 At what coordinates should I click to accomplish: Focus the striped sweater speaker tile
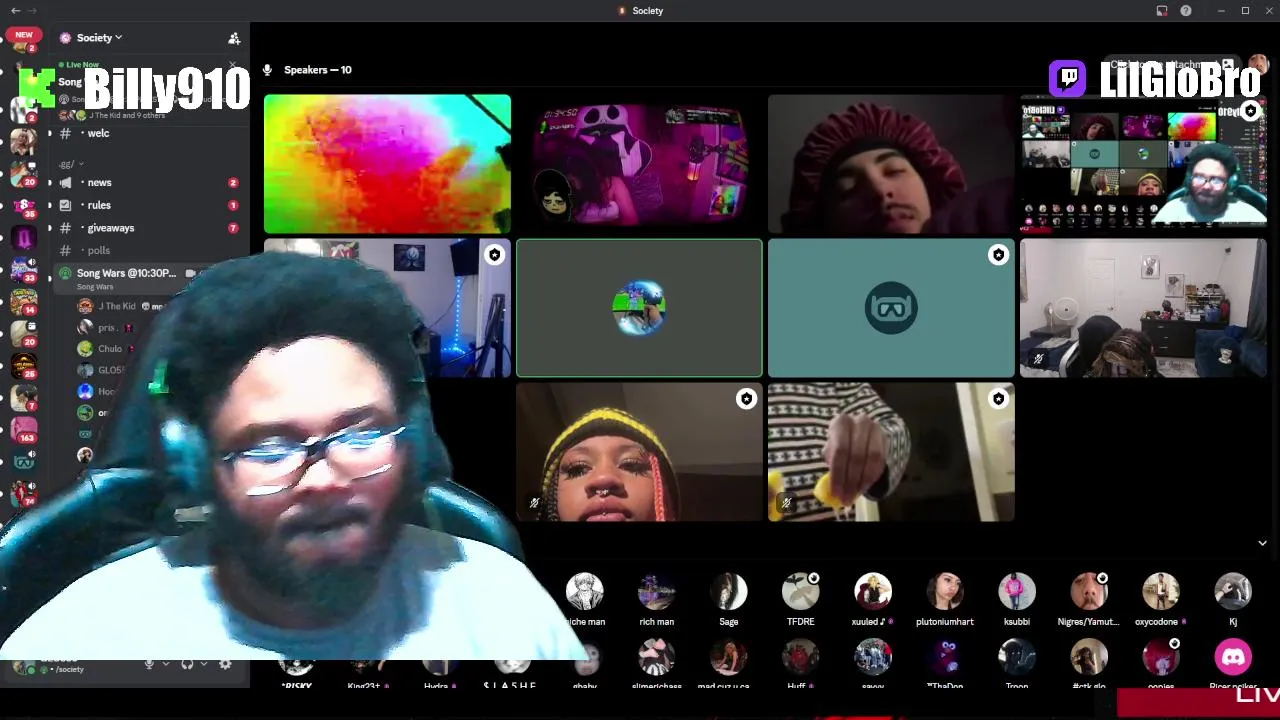coord(891,452)
